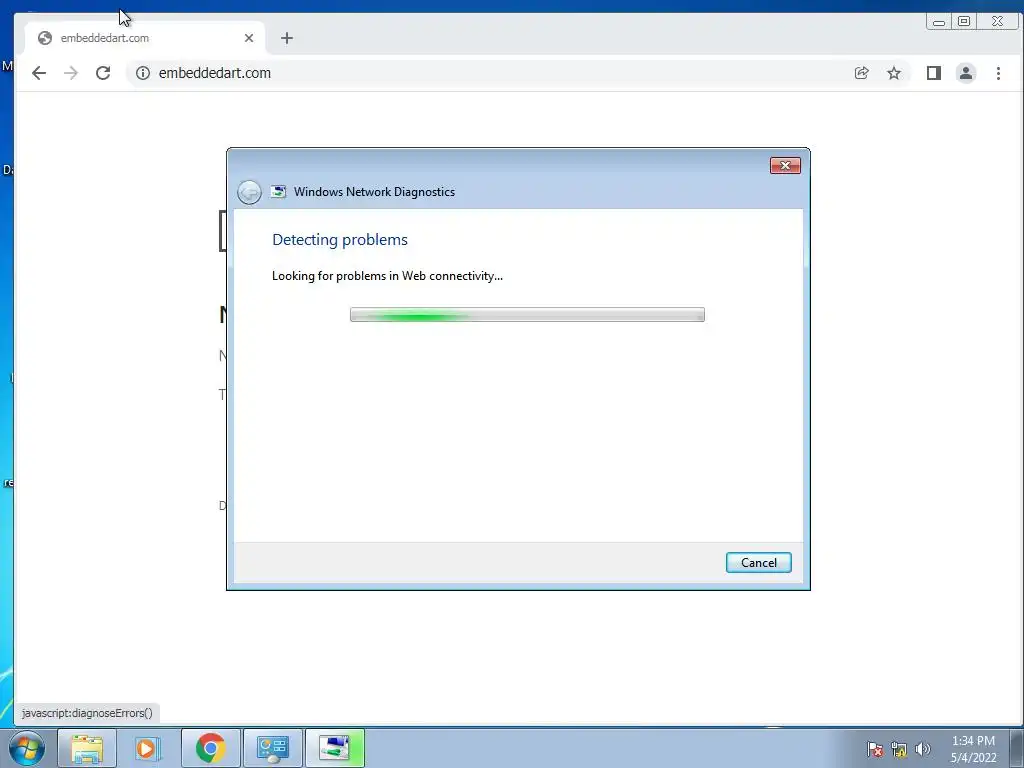Open the Windows Start menu

[x=27, y=748]
